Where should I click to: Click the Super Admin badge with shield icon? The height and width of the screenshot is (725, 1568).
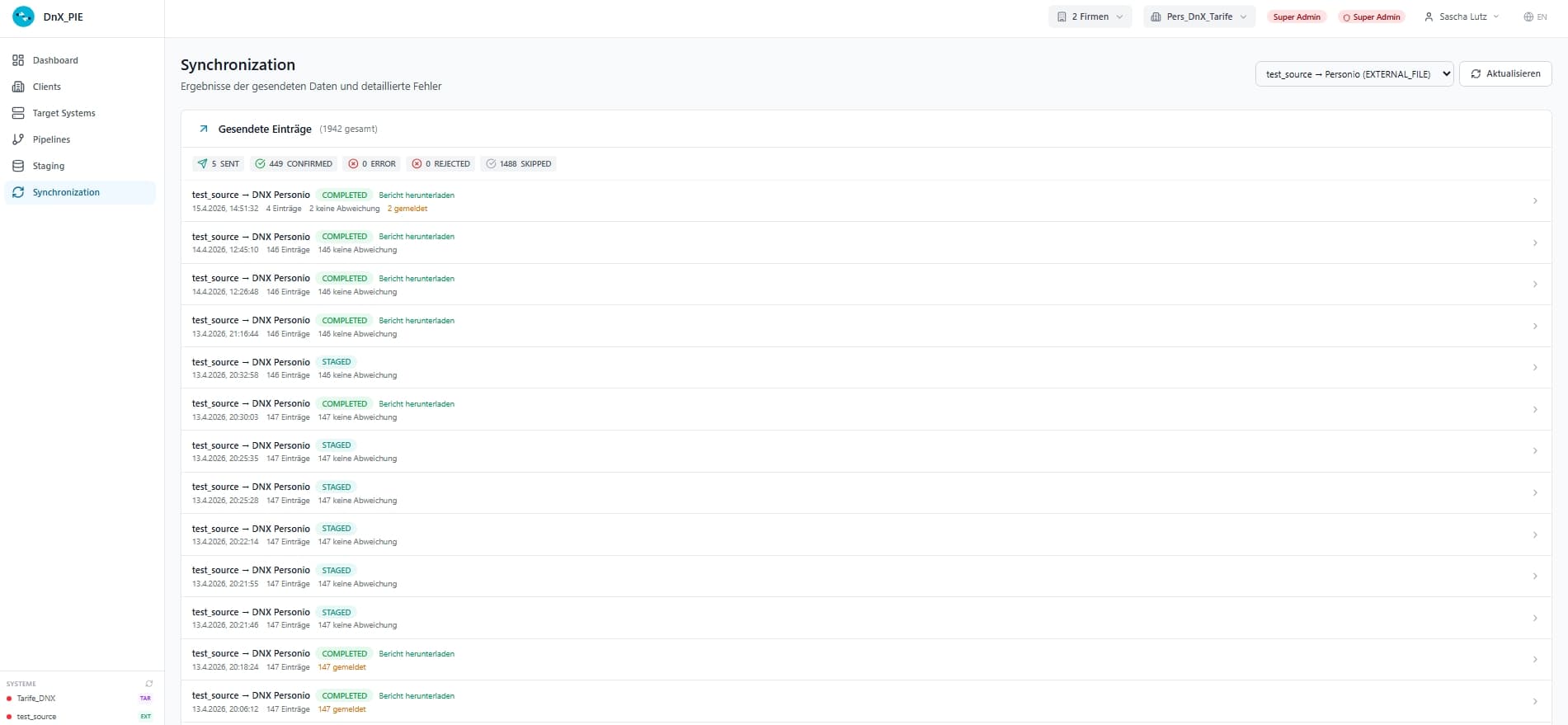coord(1371,16)
